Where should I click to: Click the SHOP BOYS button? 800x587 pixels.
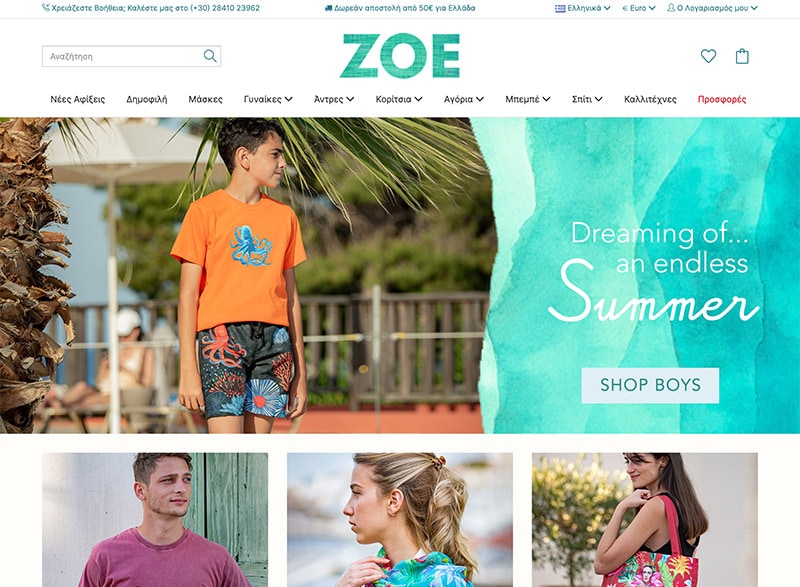pyautogui.click(x=650, y=385)
